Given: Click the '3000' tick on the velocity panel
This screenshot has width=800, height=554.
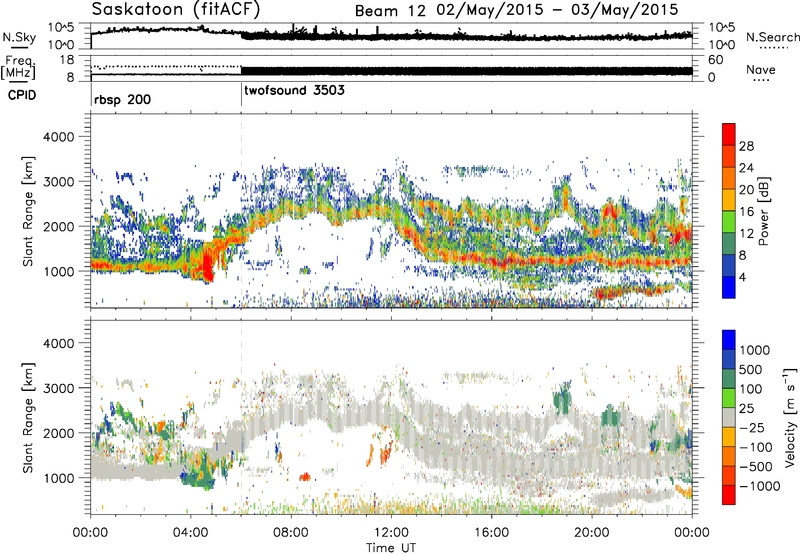Looking at the screenshot, I should (x=58, y=388).
